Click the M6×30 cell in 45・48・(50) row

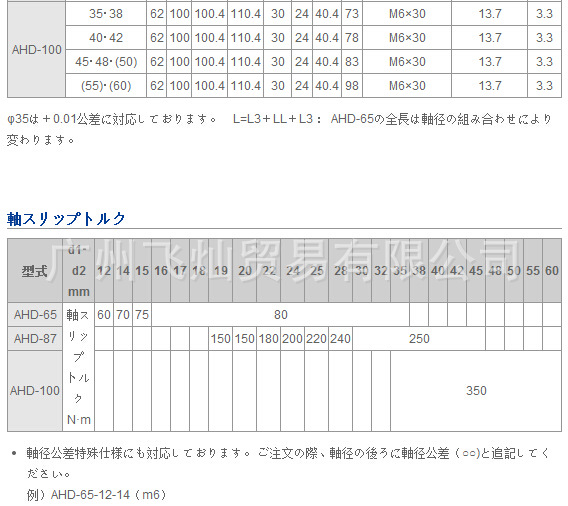point(407,62)
